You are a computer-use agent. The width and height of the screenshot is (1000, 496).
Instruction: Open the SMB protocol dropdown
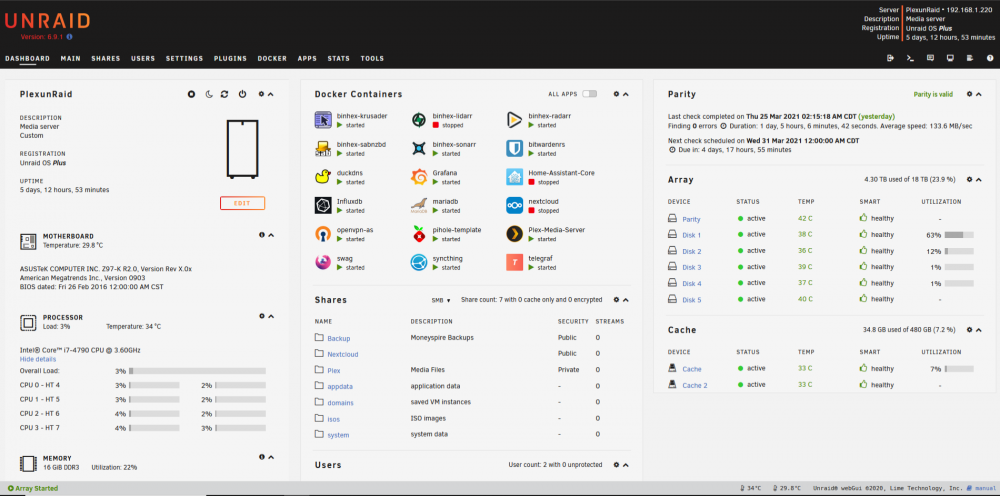tap(441, 300)
